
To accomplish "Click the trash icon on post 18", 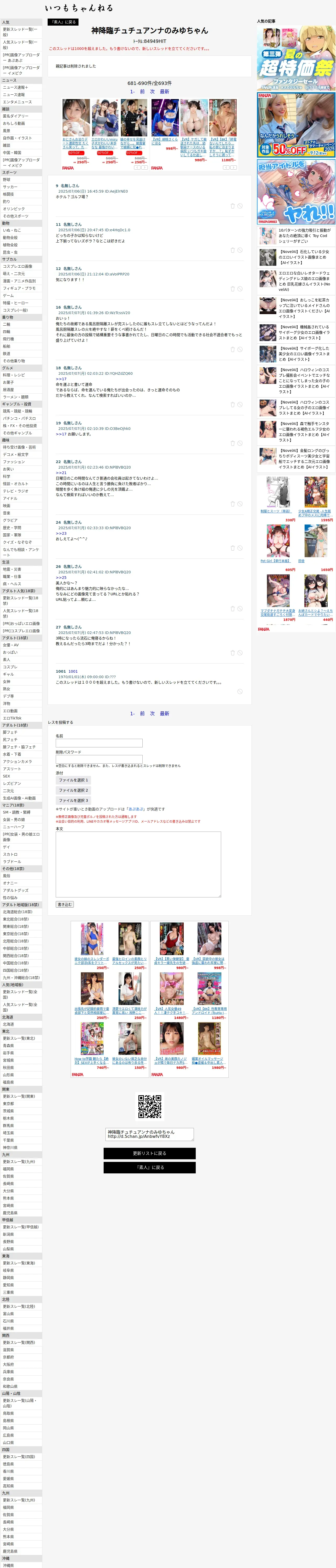I will point(232,405).
